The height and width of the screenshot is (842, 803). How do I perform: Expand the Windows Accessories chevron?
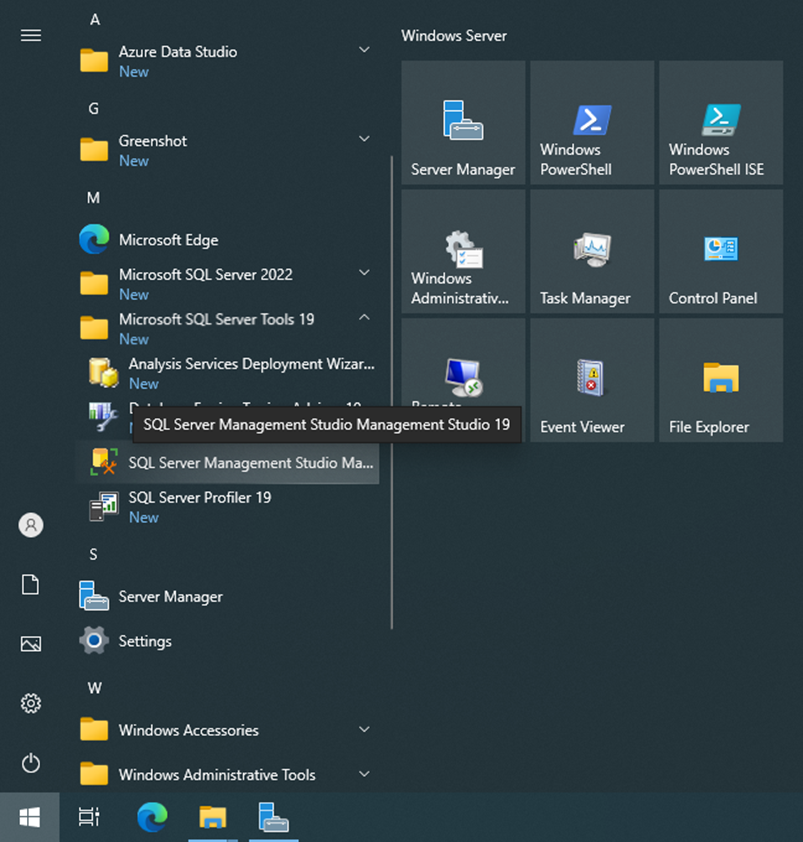coord(364,729)
